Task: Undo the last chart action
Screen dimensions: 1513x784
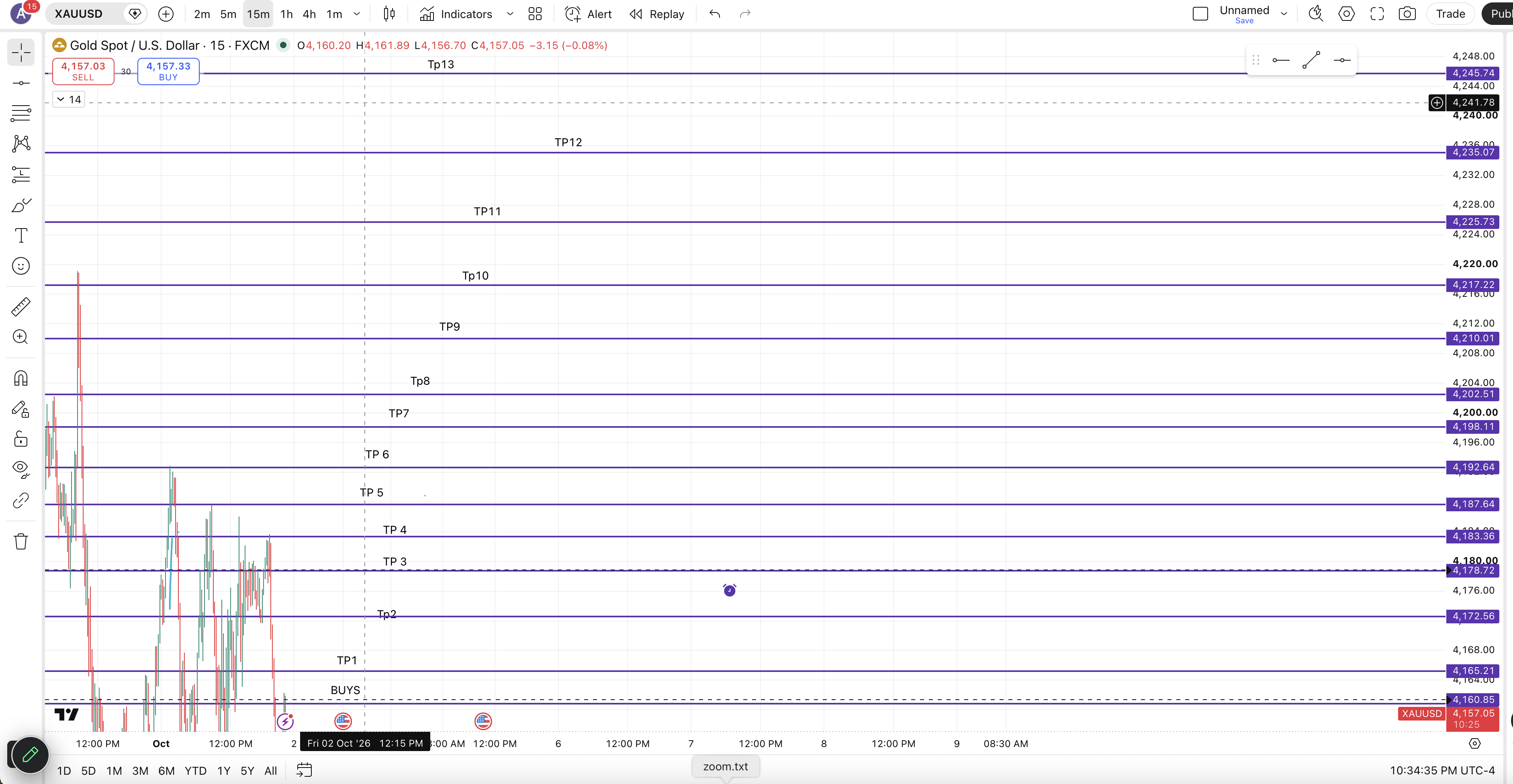Action: tap(714, 14)
